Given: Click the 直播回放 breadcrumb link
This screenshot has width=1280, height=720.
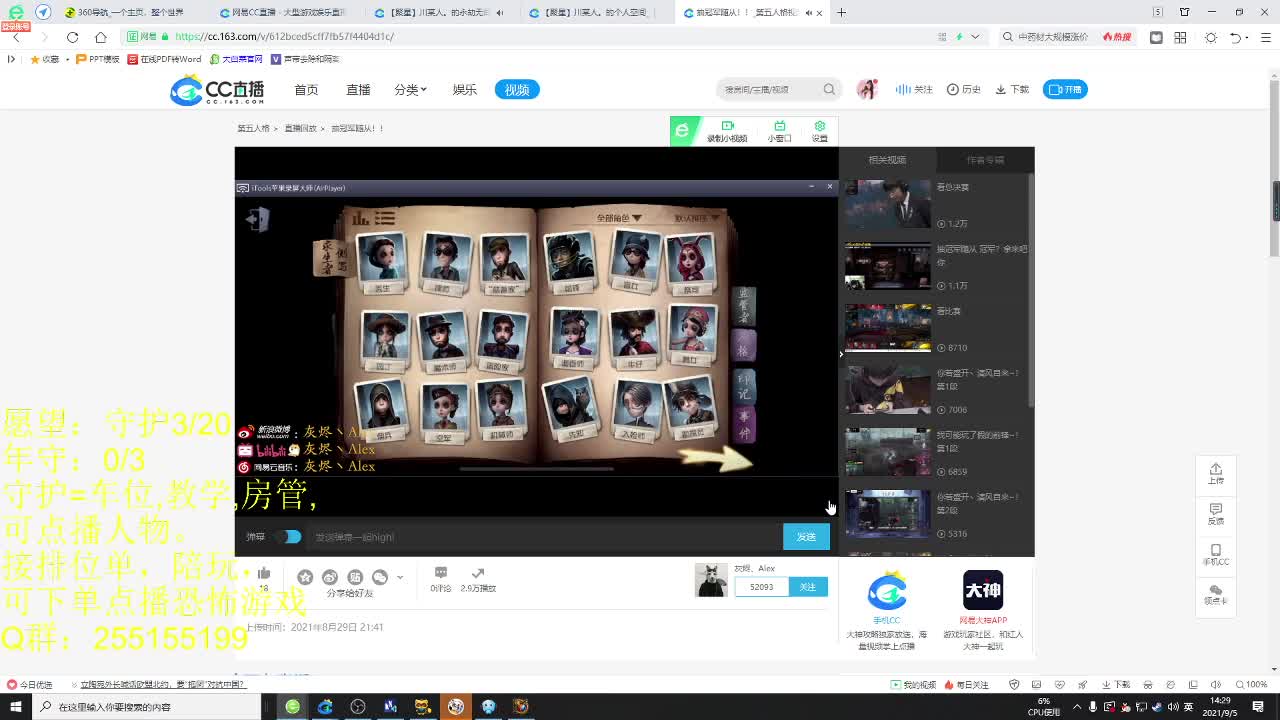Looking at the screenshot, I should 300,129.
